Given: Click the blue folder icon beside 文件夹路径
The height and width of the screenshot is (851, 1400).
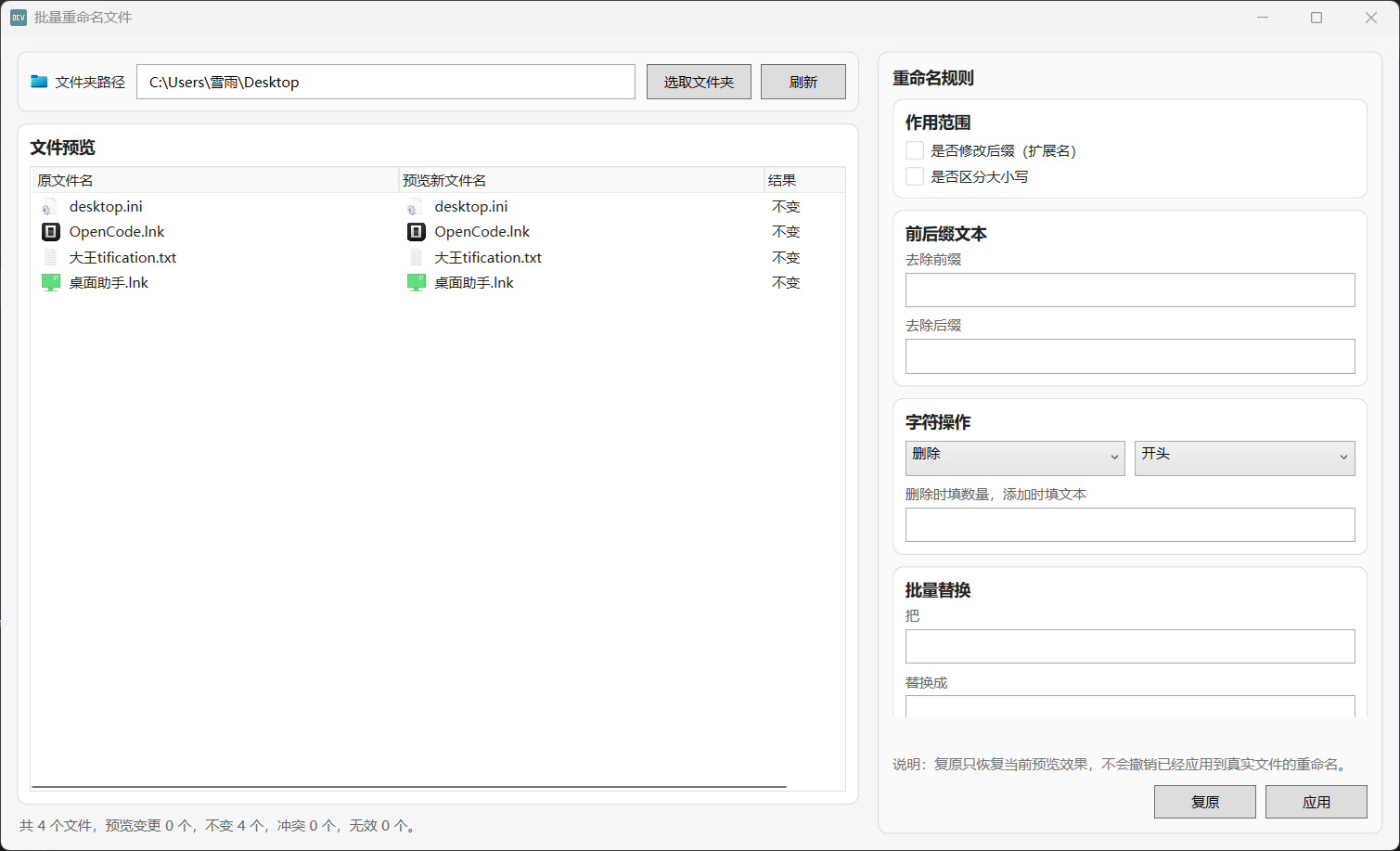Looking at the screenshot, I should 39,82.
